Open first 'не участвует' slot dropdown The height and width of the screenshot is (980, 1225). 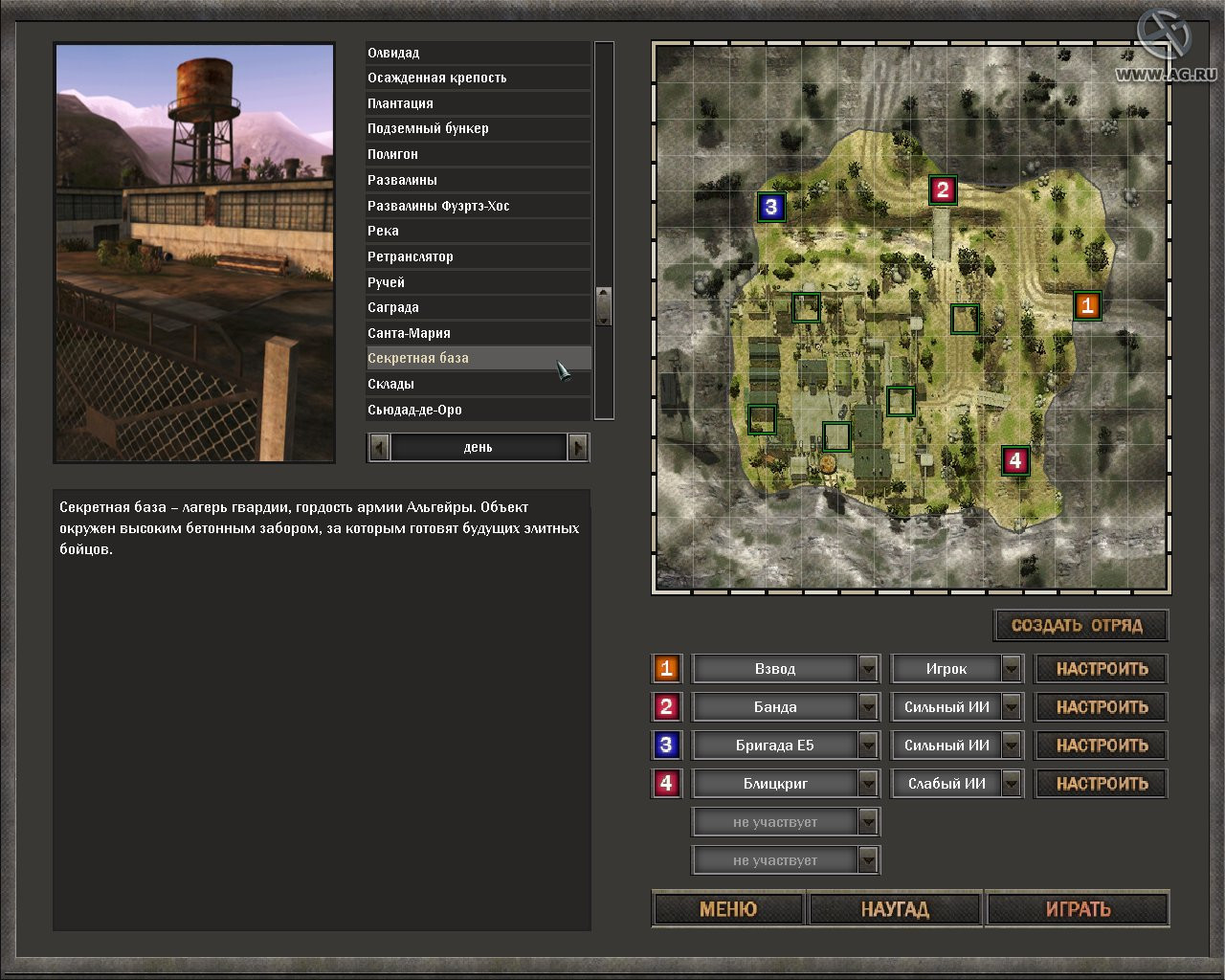(x=868, y=821)
